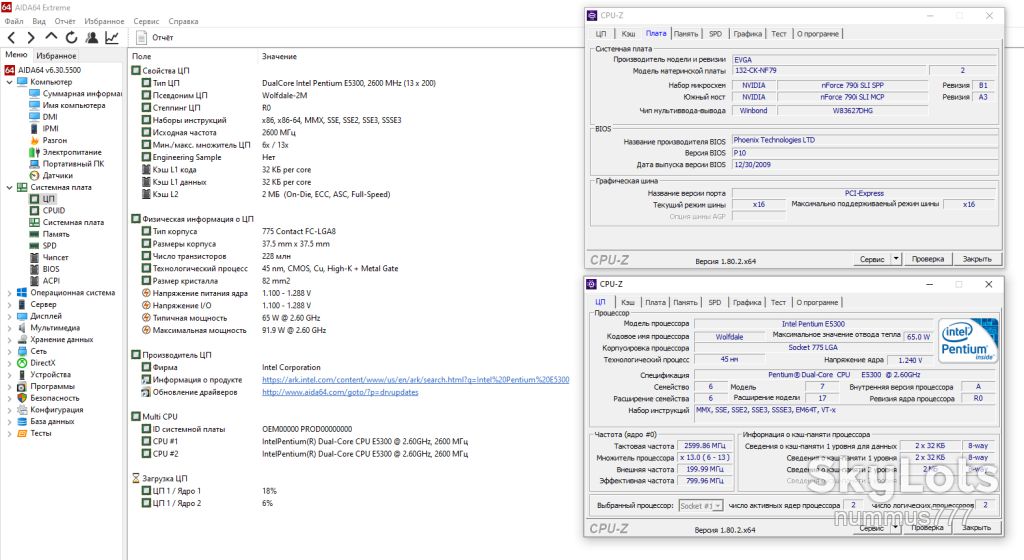Open the ark.intel.com product link

tap(415, 380)
